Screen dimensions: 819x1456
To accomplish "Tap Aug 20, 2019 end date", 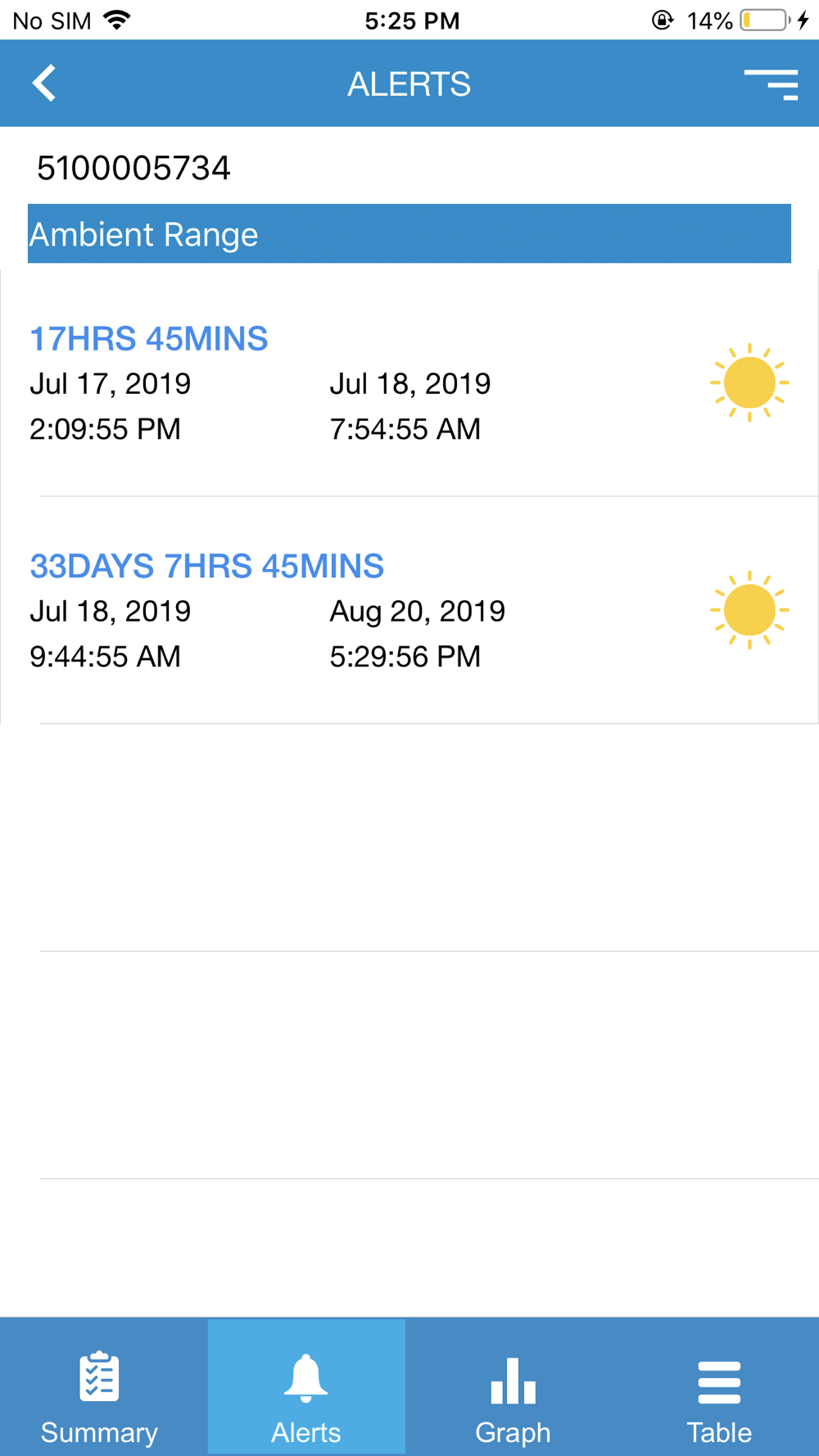I will click(418, 611).
